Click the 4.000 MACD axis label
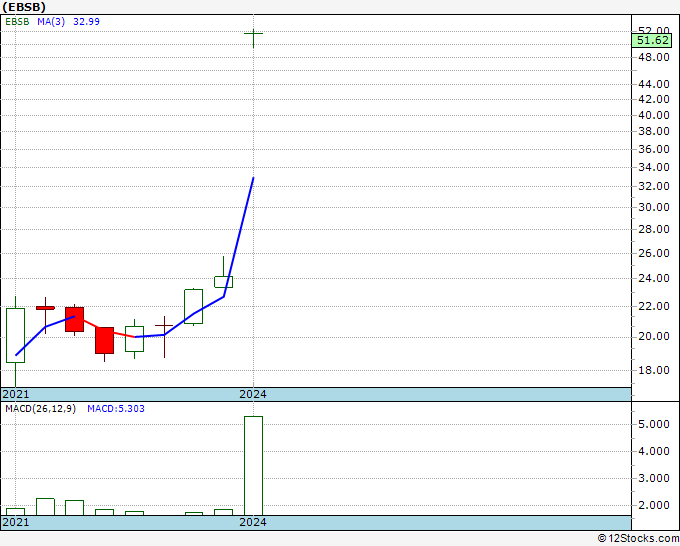The width and height of the screenshot is (680, 546). (654, 451)
